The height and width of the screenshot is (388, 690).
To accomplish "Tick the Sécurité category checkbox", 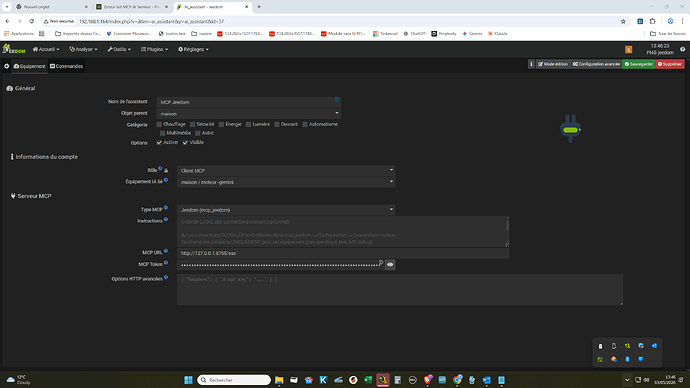I will [x=192, y=124].
